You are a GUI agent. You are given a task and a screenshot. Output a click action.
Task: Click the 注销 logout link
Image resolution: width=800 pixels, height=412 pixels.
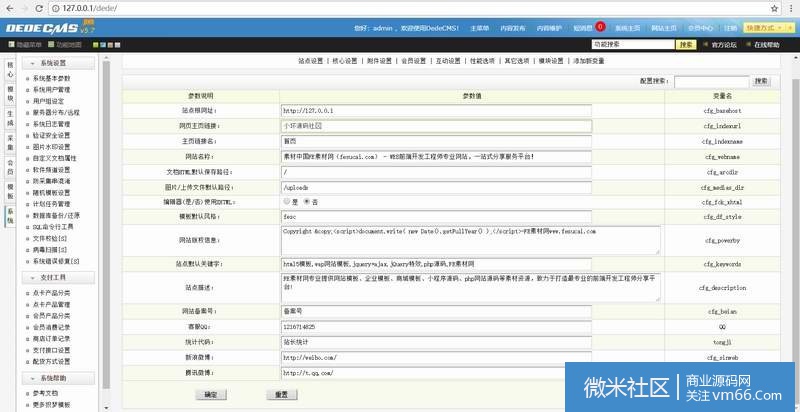tap(731, 29)
